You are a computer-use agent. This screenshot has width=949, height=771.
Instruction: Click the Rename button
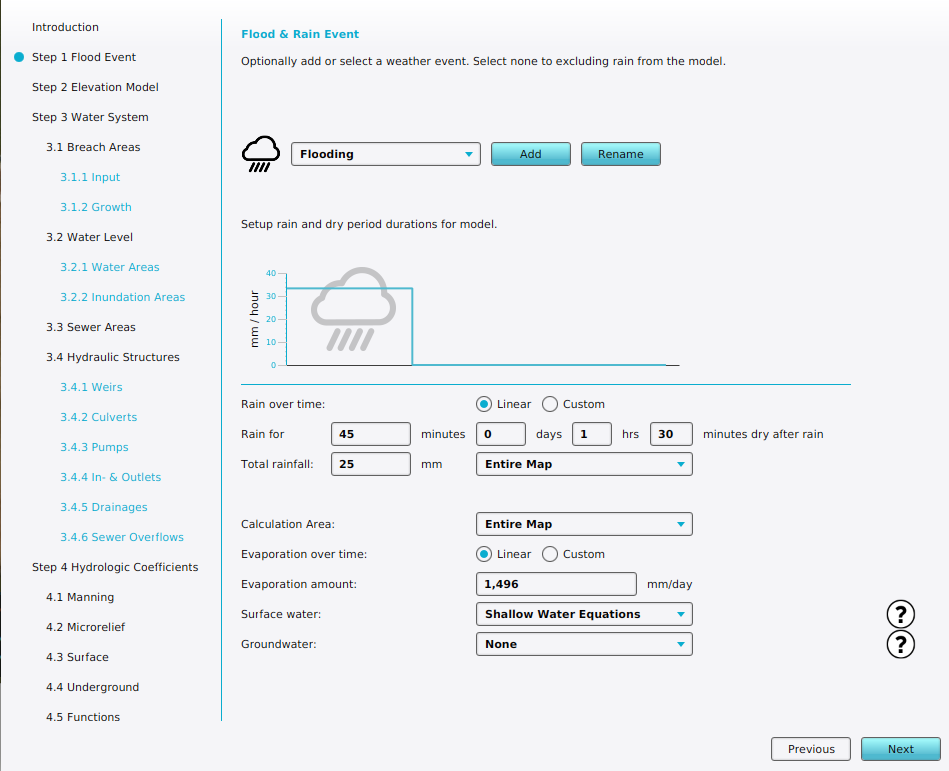620,154
